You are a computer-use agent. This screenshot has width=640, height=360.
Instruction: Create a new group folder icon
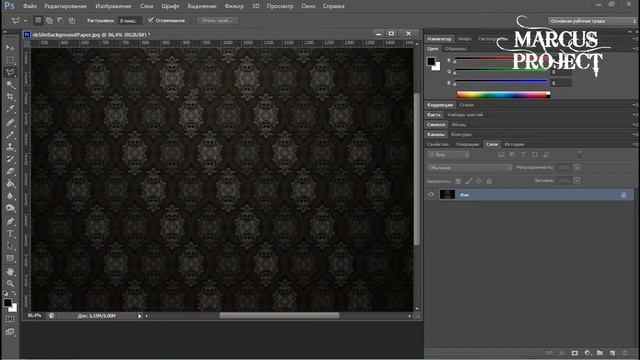pyautogui.click(x=600, y=353)
